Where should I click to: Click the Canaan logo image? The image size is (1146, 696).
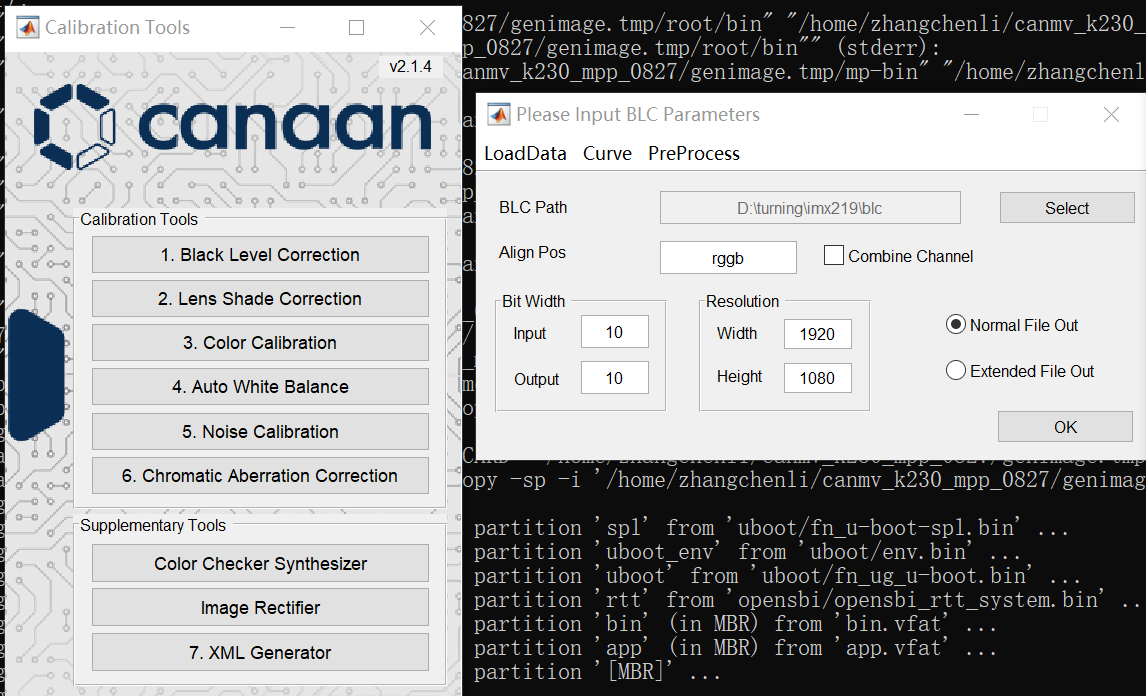(233, 127)
